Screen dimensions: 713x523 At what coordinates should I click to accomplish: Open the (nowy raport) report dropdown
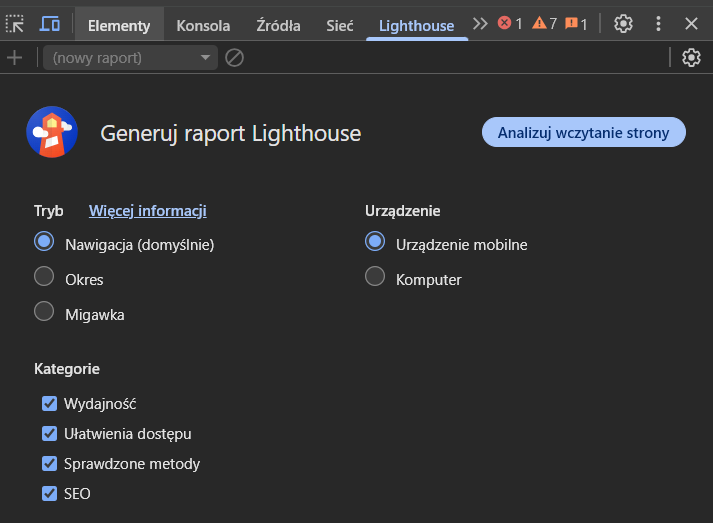[130, 58]
